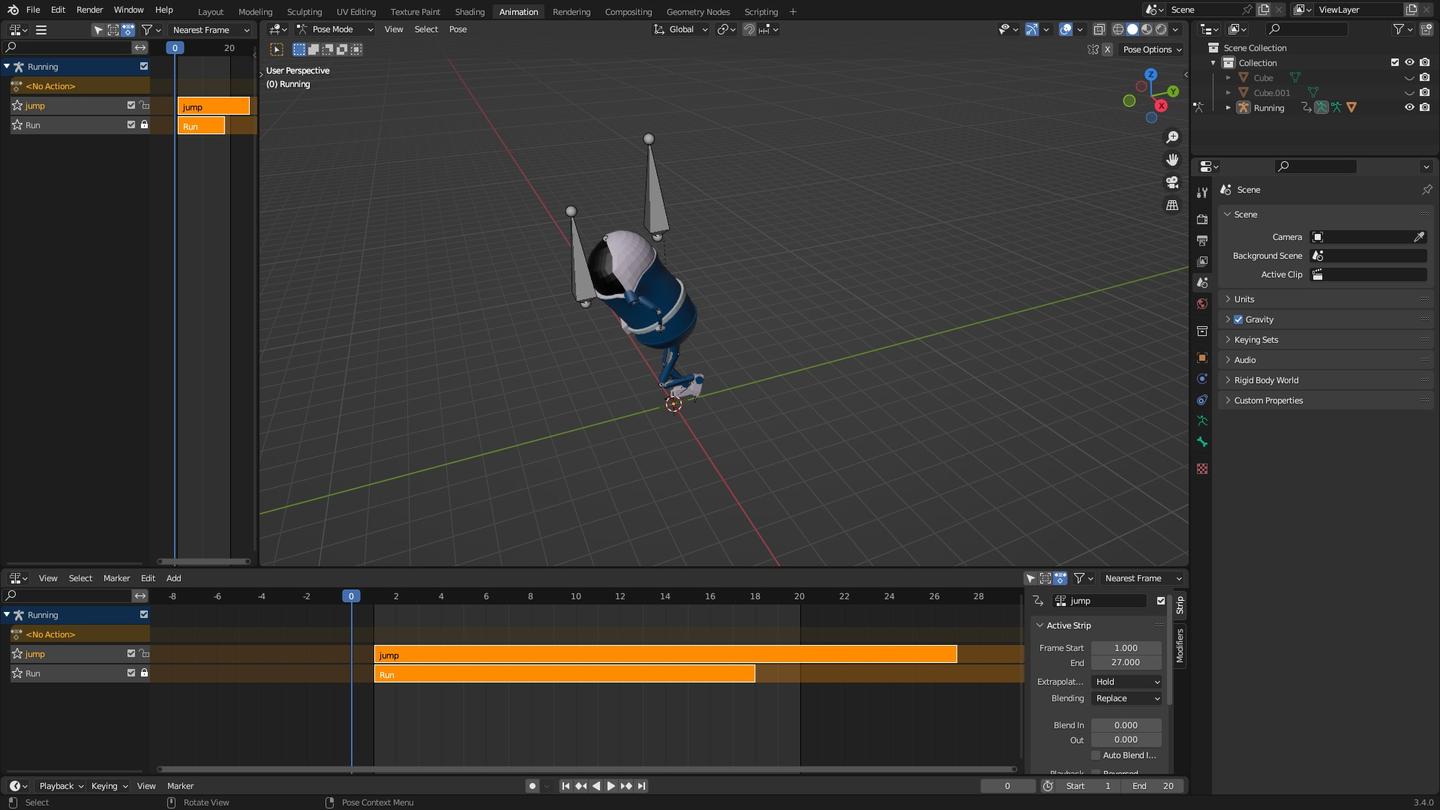
Task: Hide the Running object with eye icon
Action: click(1410, 107)
